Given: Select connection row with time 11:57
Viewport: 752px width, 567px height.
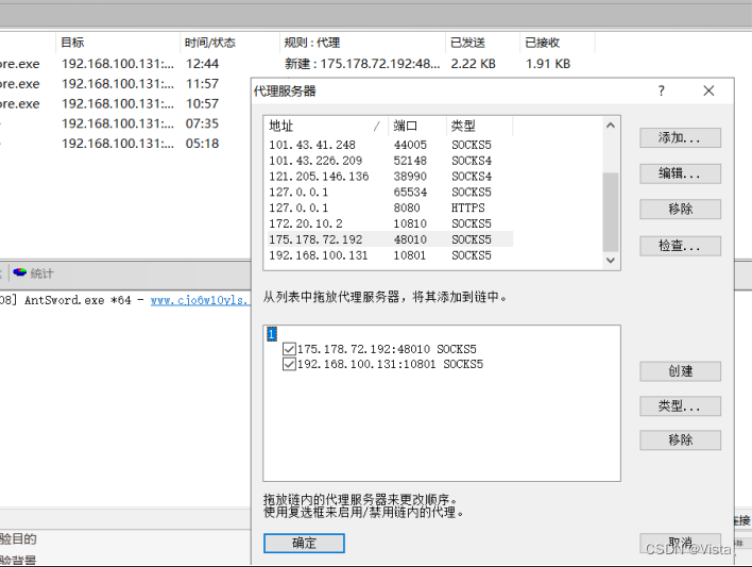Looking at the screenshot, I should (x=125, y=84).
